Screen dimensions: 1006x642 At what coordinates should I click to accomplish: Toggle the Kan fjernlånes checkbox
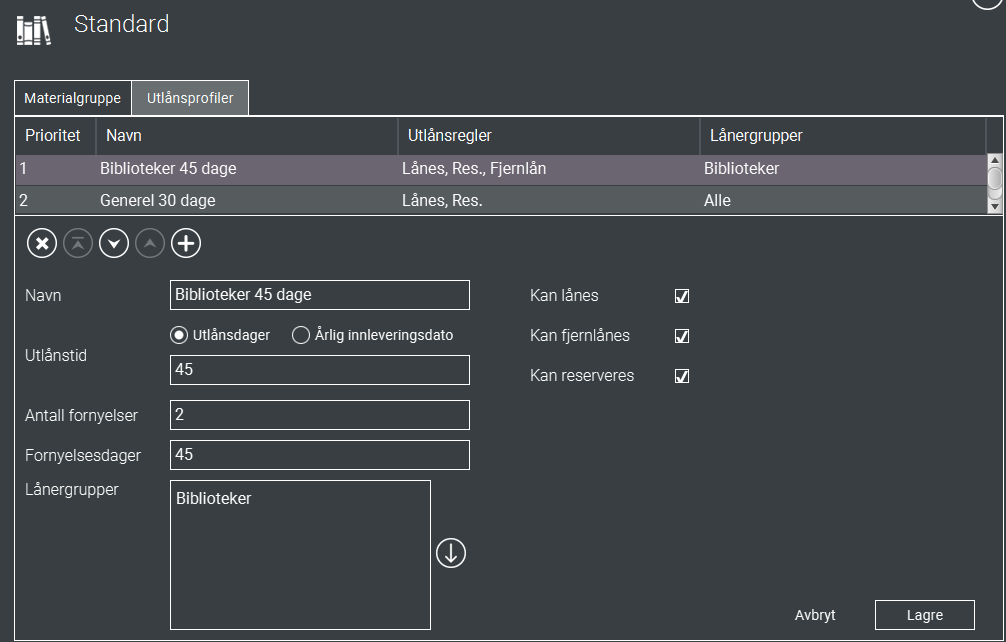[x=682, y=335]
